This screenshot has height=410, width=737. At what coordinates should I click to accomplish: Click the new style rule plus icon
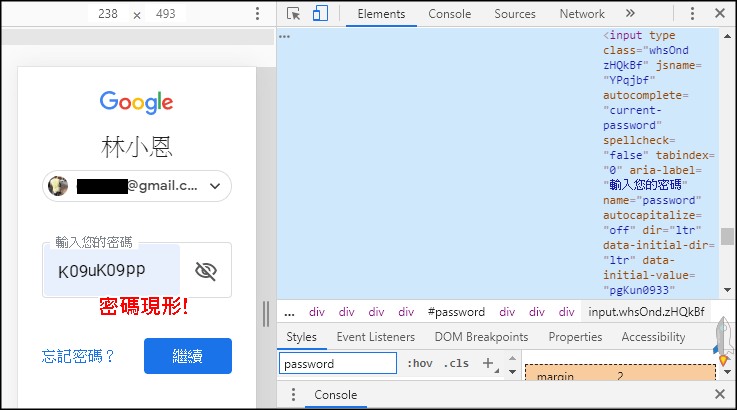click(x=489, y=364)
